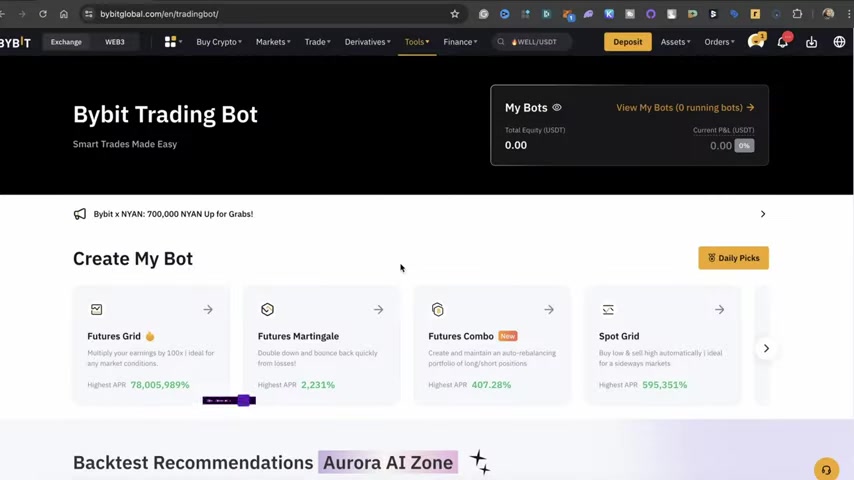Open browser home page
This screenshot has height=480, width=854.
64,14
